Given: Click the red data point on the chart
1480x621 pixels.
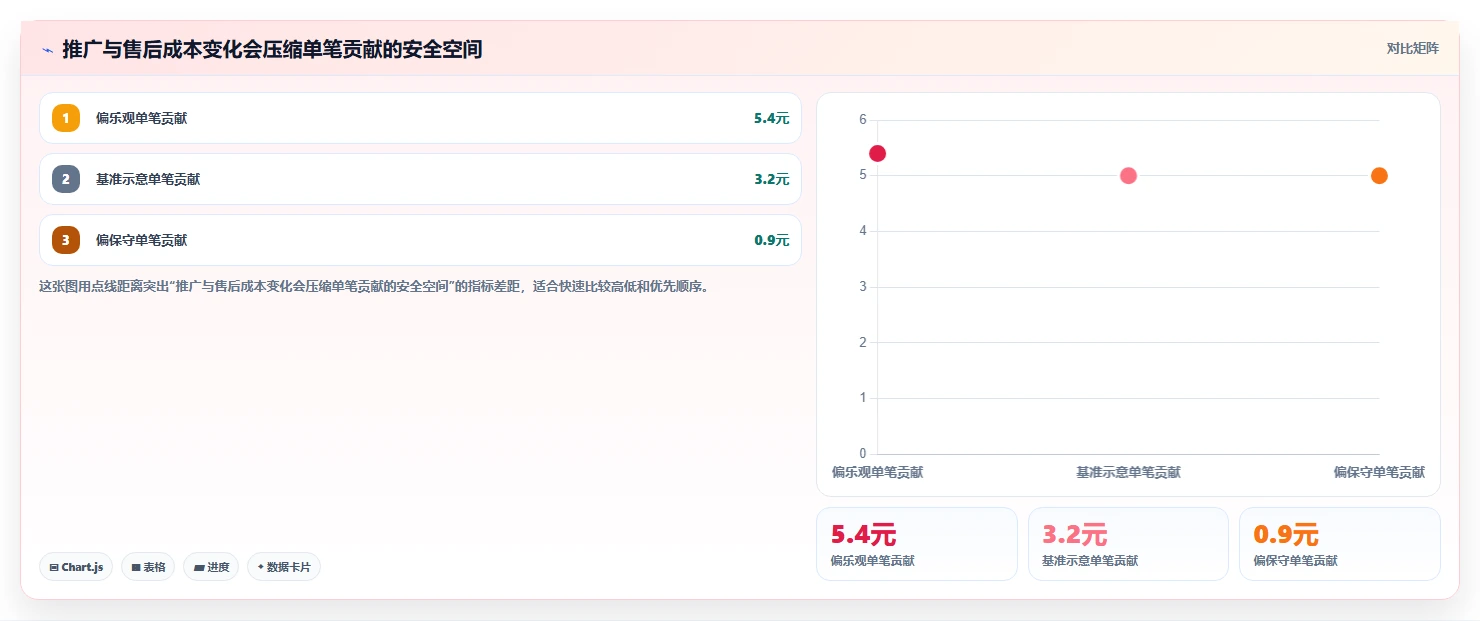Looking at the screenshot, I should click(877, 153).
